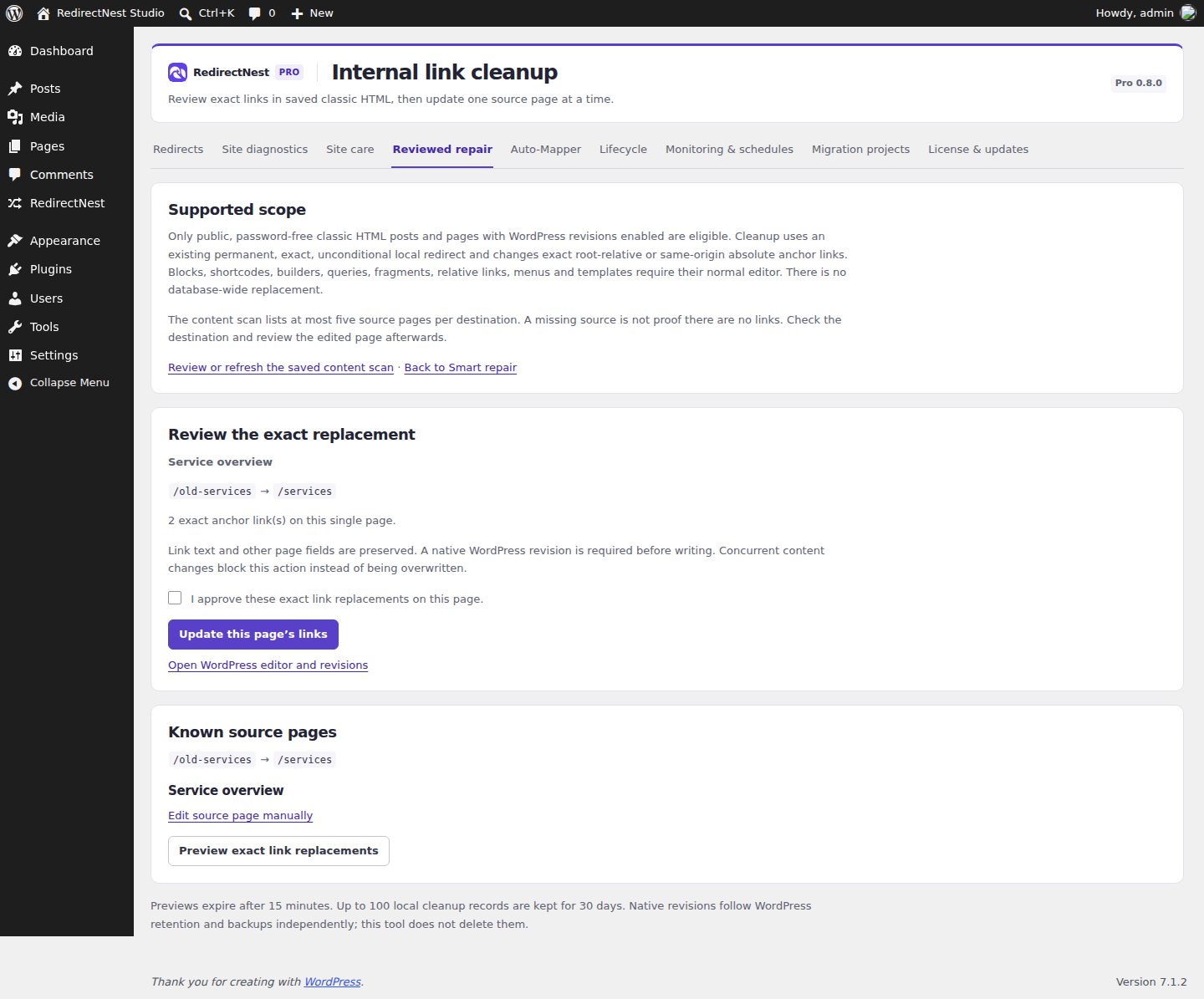The height and width of the screenshot is (999, 1204).
Task: Switch to the Auto-Mapper tab
Action: coord(546,150)
